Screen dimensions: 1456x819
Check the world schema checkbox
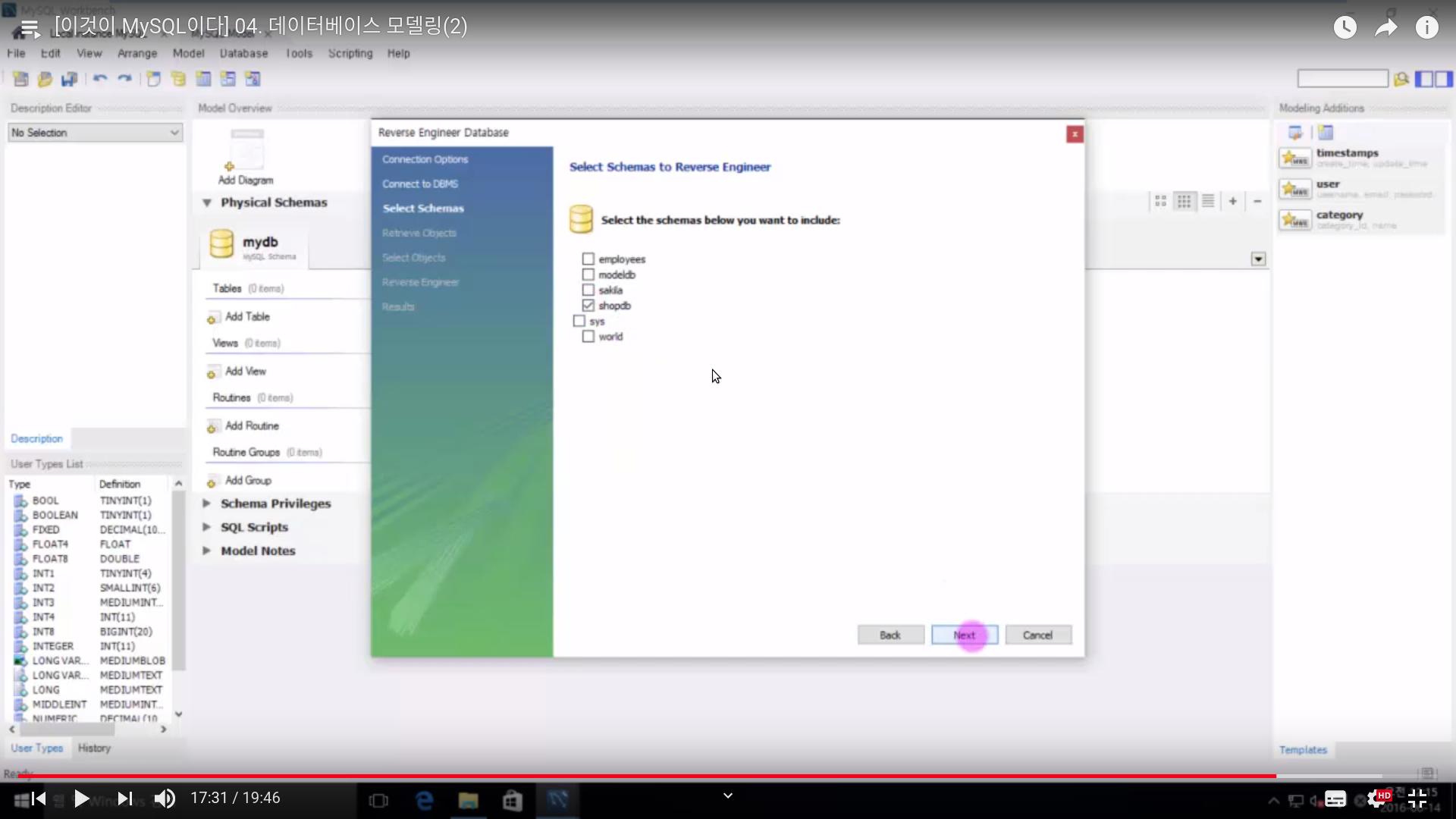point(588,336)
